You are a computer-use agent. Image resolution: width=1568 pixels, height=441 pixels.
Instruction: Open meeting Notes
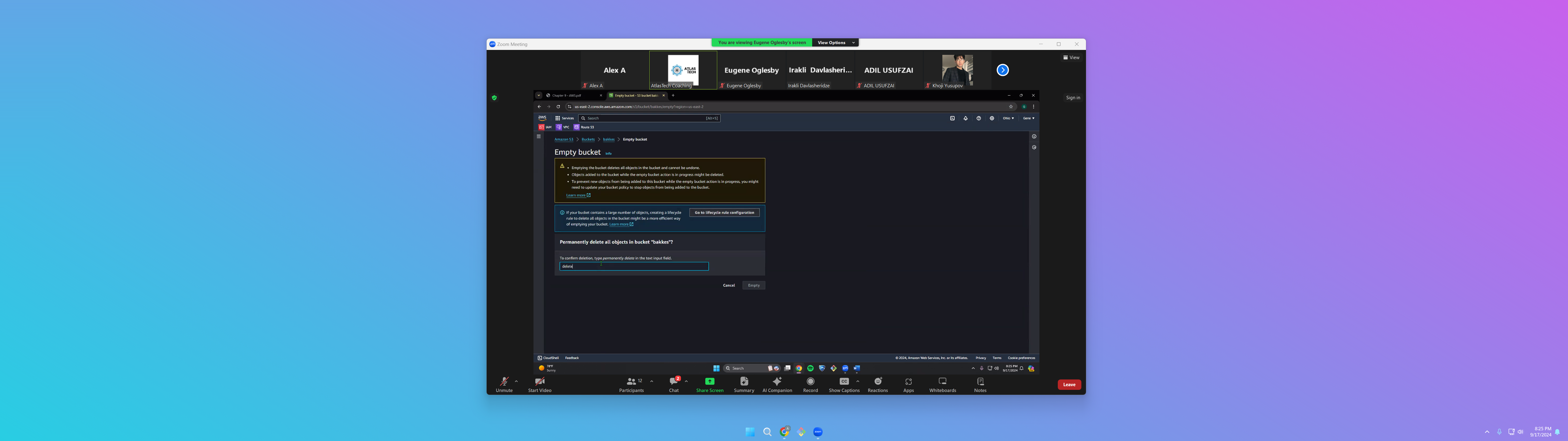point(980,384)
